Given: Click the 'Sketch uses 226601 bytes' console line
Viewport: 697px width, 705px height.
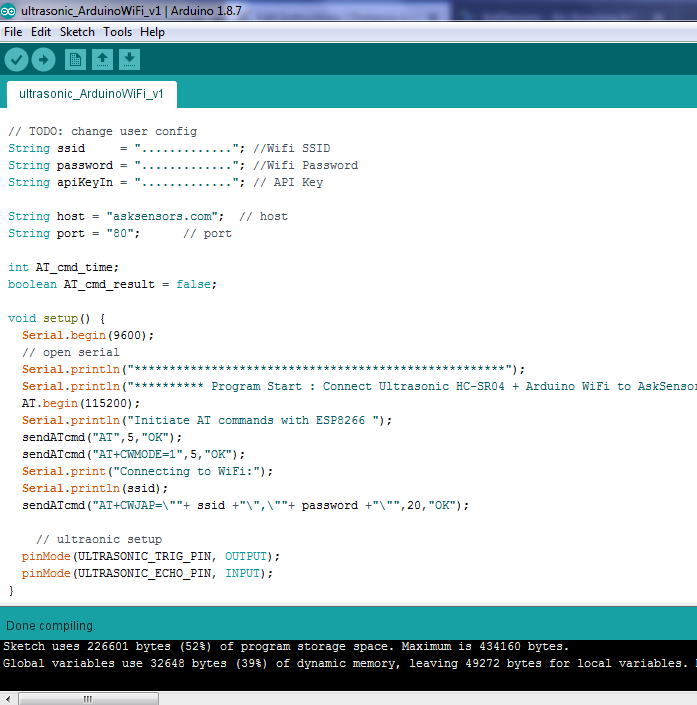Looking at the screenshot, I should (286, 647).
